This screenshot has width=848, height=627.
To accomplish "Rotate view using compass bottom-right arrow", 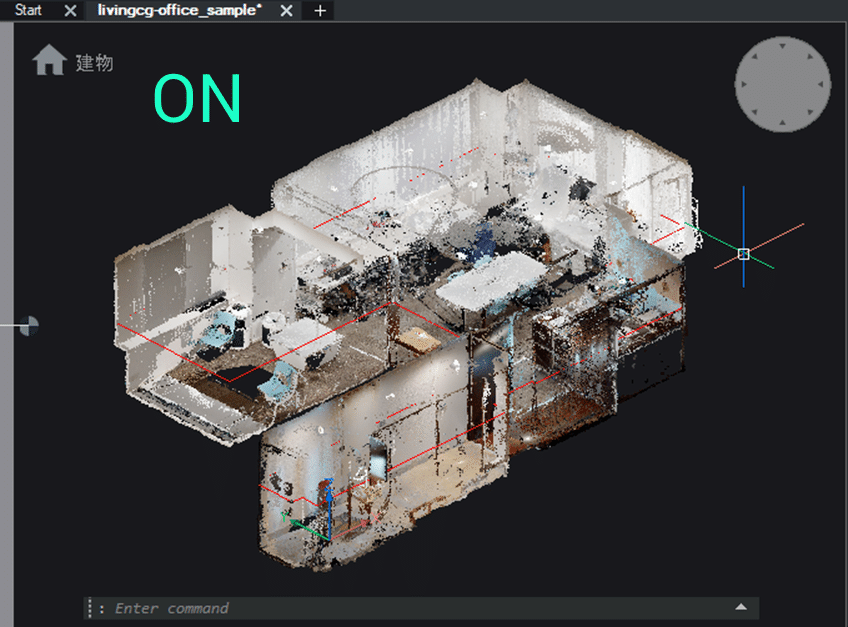I will point(810,112).
